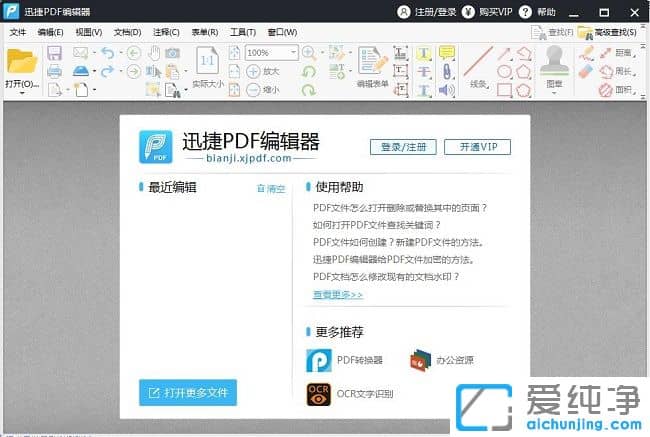This screenshot has height=437, width=650.
Task: Click the actual size 1:1 page icon
Action: [x=207, y=61]
